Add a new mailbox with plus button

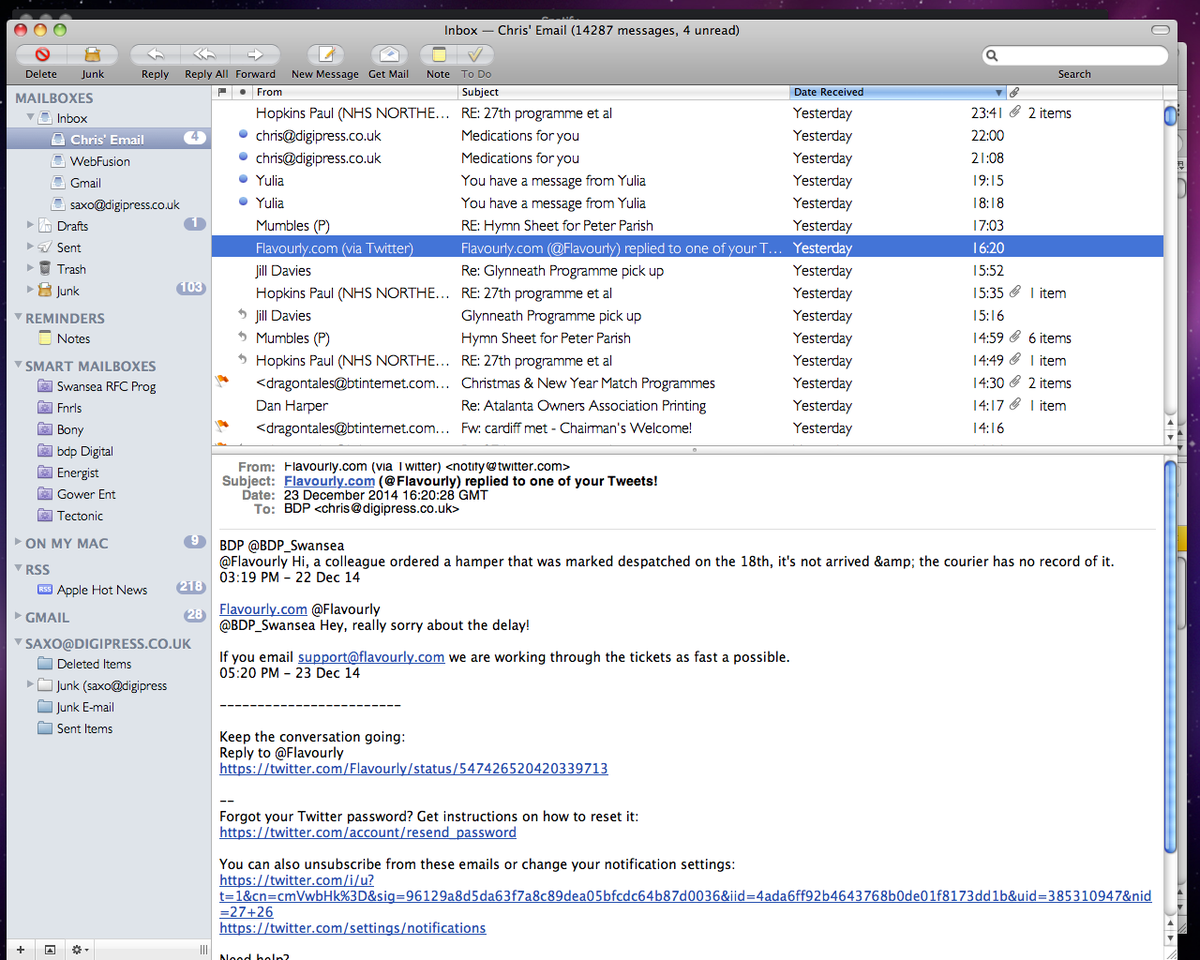click(20, 949)
